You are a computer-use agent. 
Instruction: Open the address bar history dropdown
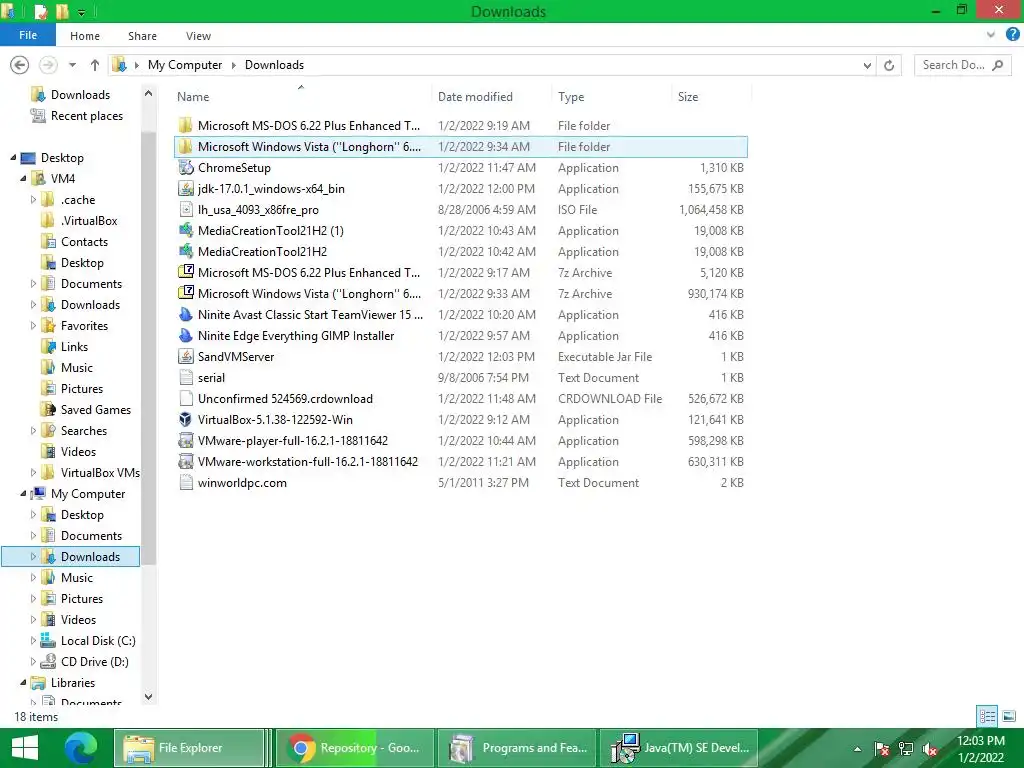(x=867, y=65)
